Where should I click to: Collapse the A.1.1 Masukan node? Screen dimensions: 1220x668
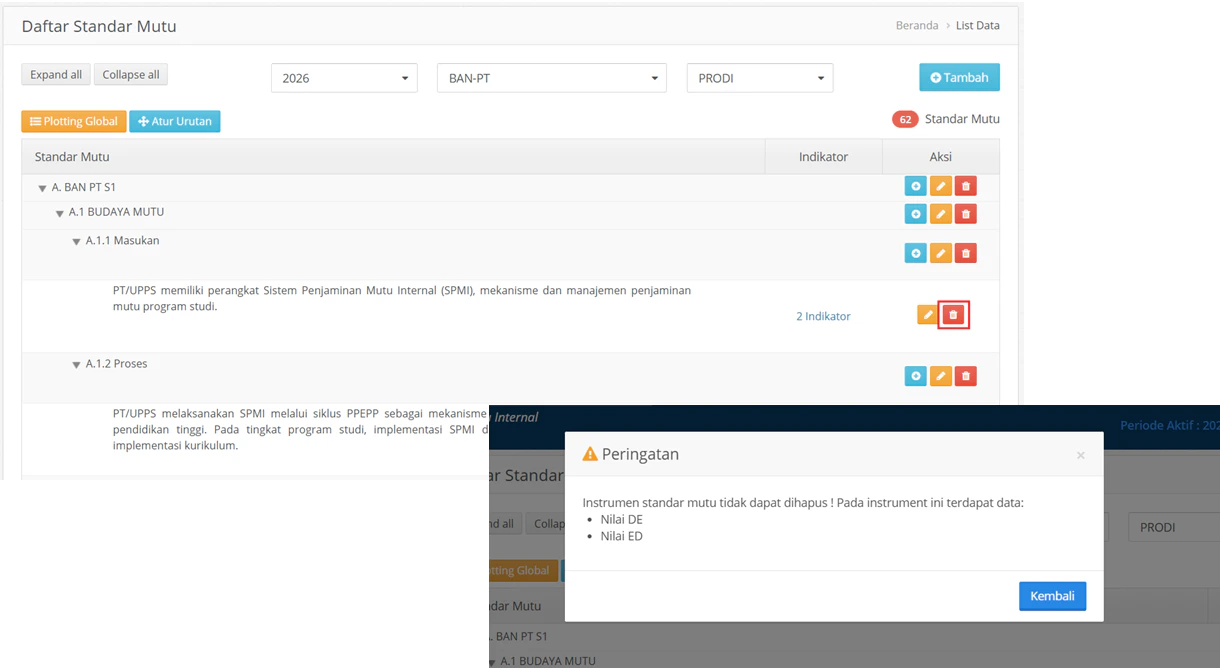click(x=76, y=241)
